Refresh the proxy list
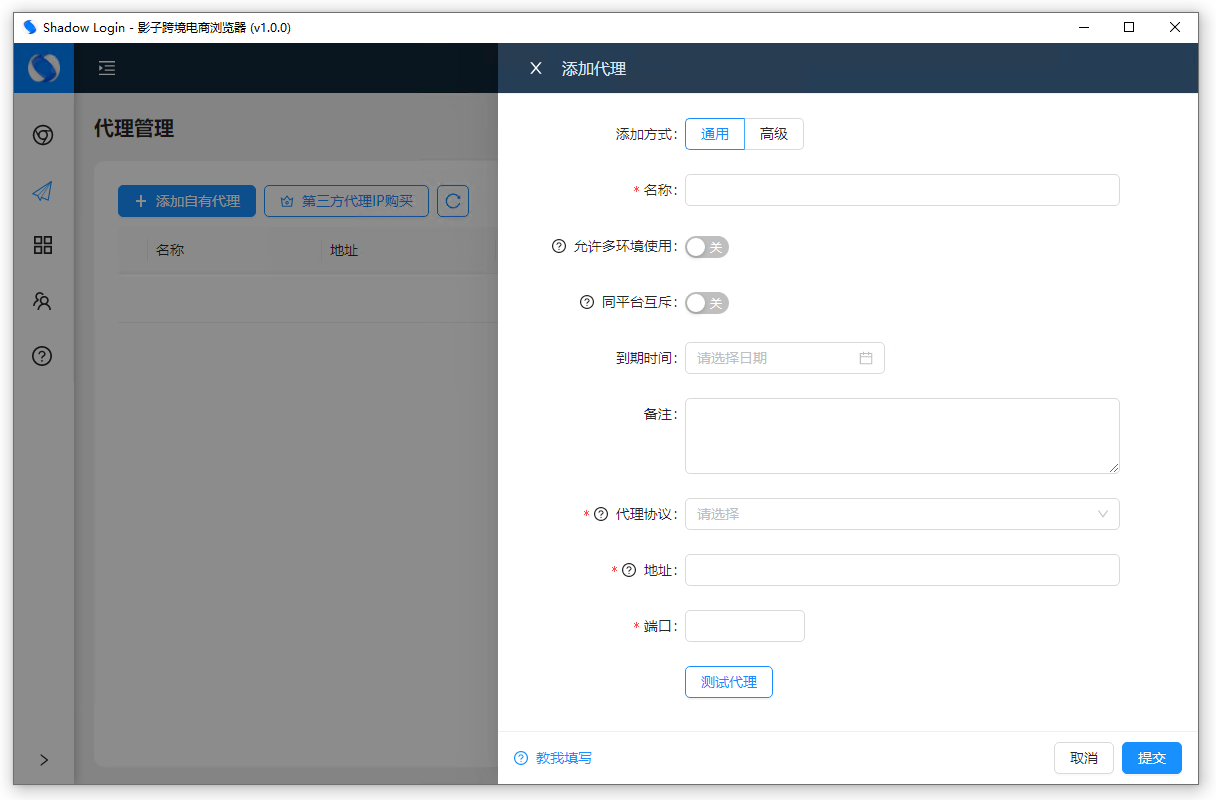Viewport: 1216px width, 800px height. (x=452, y=200)
